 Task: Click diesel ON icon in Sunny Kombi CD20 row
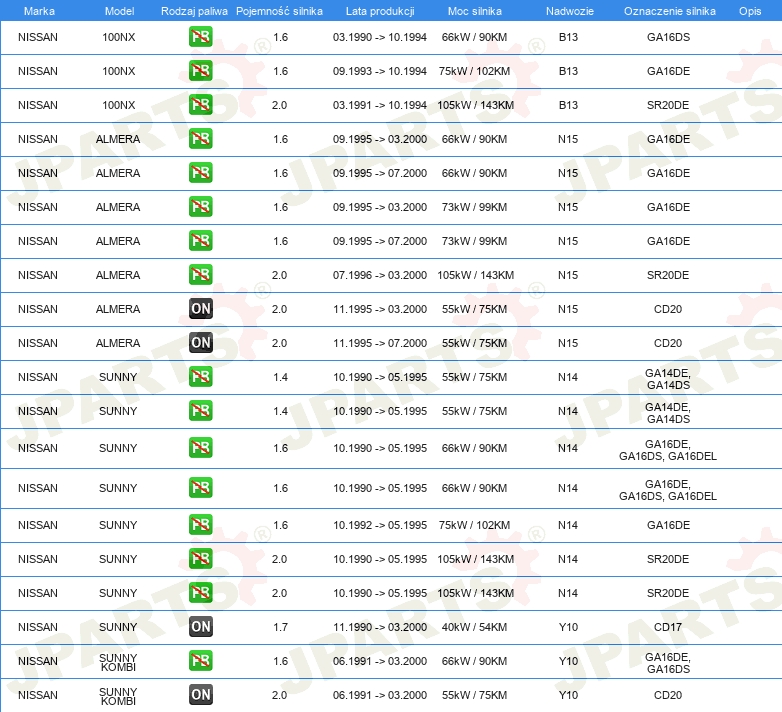point(201,695)
